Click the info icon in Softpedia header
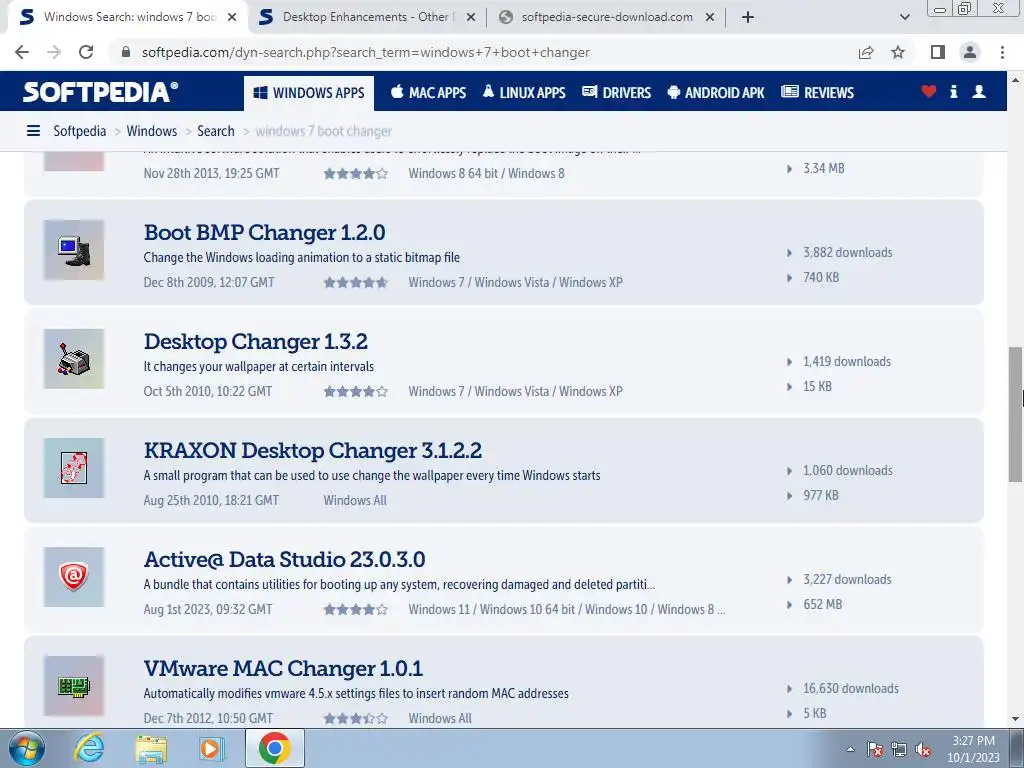1024x768 pixels. [953, 91]
